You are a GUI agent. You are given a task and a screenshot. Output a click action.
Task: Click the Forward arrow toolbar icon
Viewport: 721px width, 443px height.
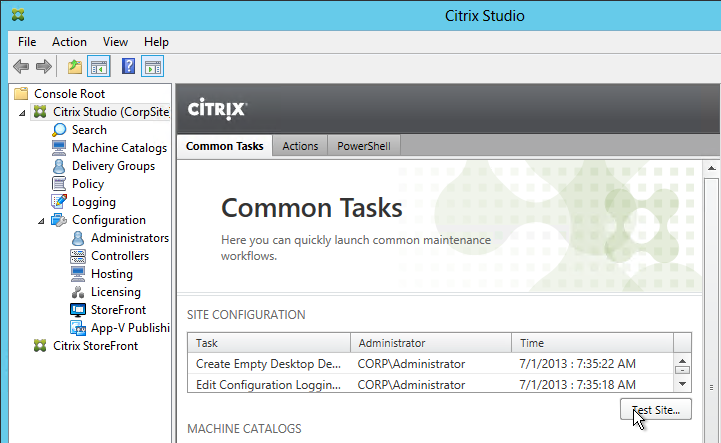(x=44, y=67)
